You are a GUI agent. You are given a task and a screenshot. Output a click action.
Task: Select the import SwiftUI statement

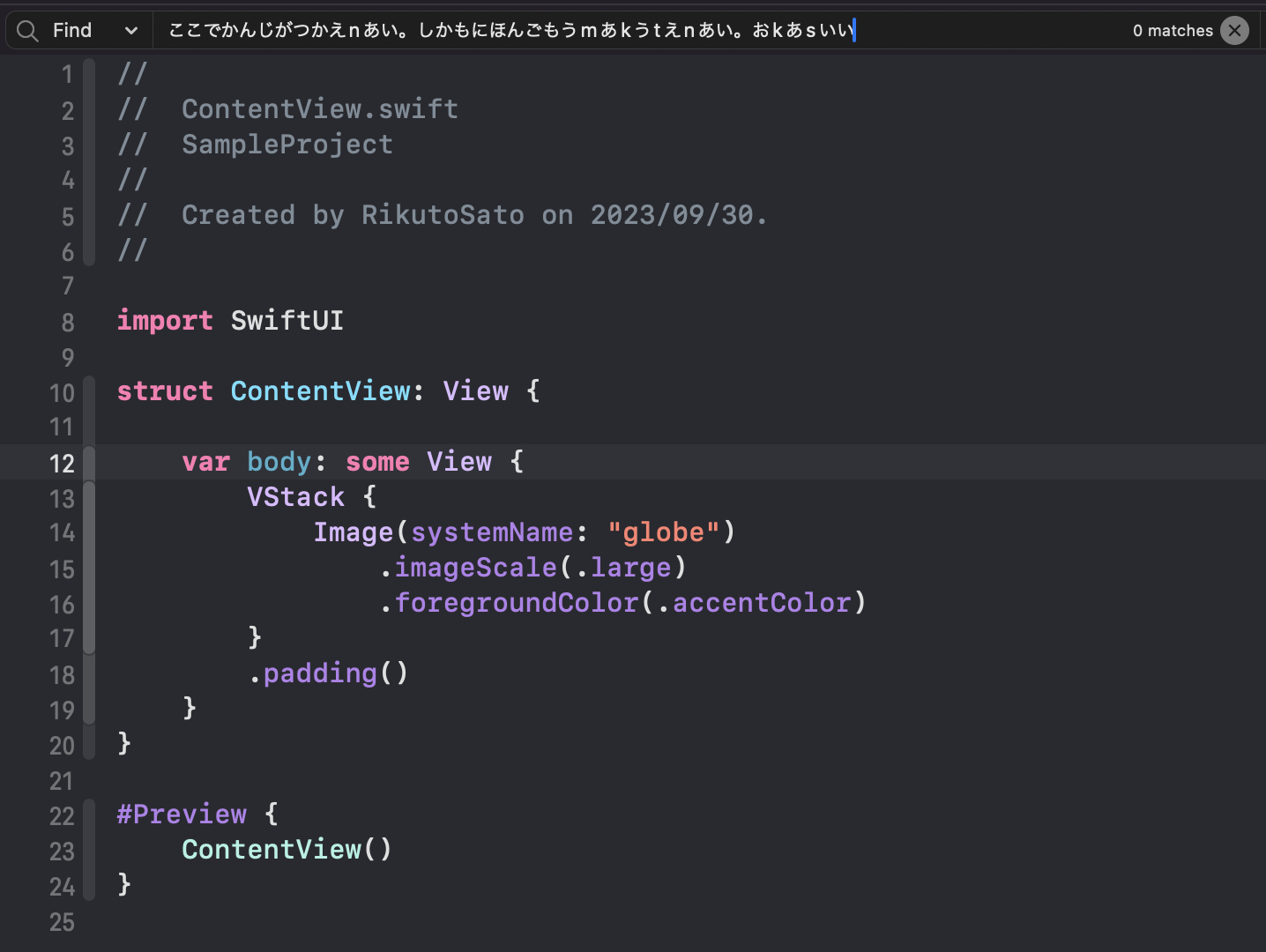[x=231, y=321]
